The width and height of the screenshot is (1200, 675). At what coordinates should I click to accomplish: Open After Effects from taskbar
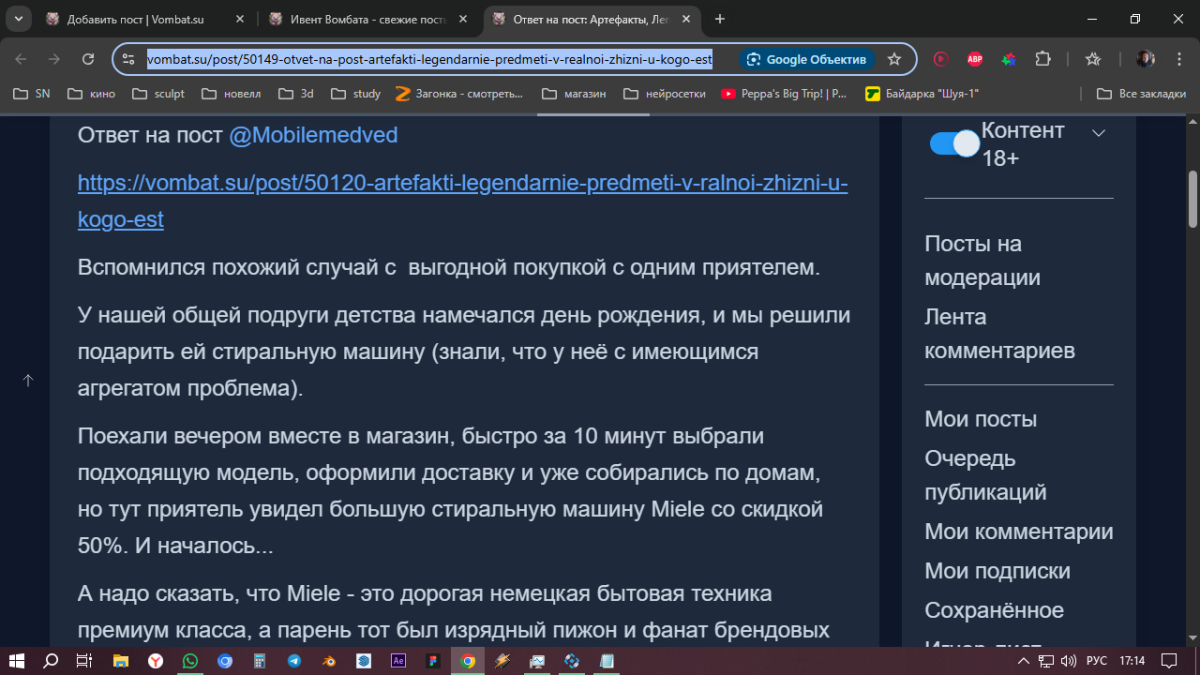(398, 661)
